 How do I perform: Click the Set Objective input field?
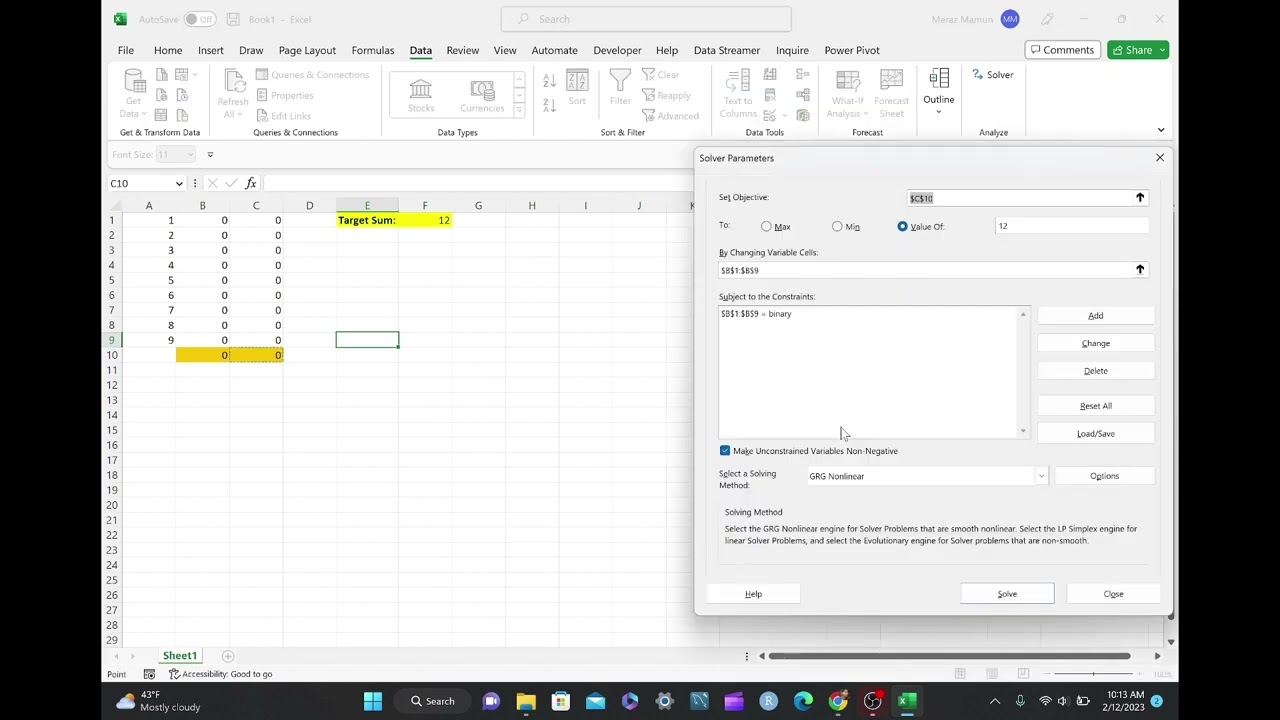click(x=1020, y=198)
